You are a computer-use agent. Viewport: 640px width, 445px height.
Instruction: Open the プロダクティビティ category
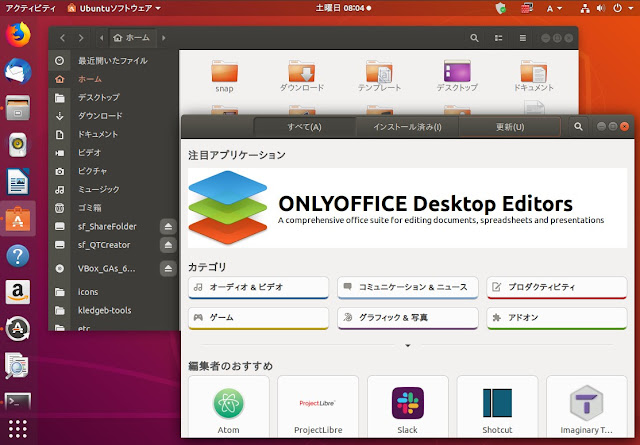(x=557, y=287)
